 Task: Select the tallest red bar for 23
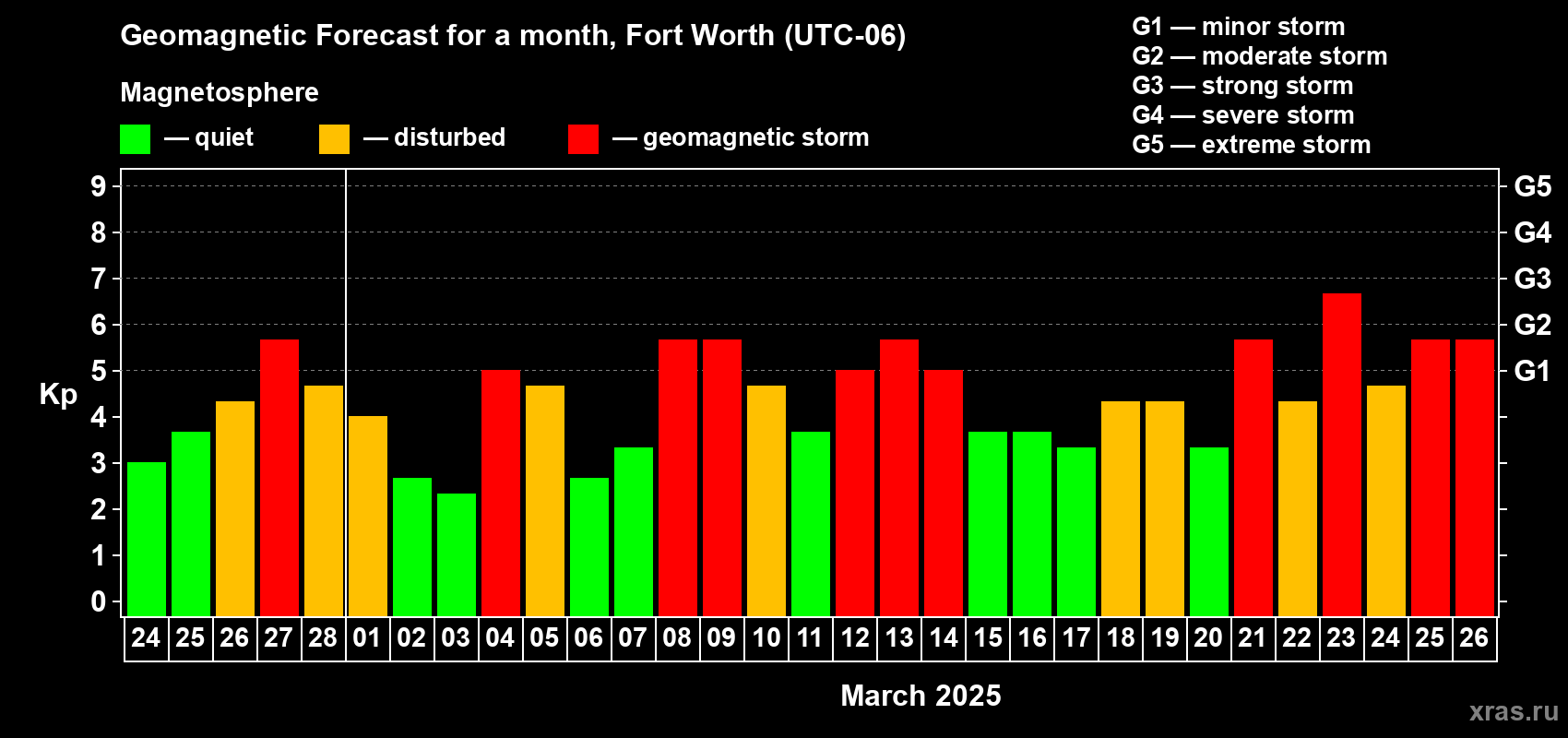[1341, 455]
